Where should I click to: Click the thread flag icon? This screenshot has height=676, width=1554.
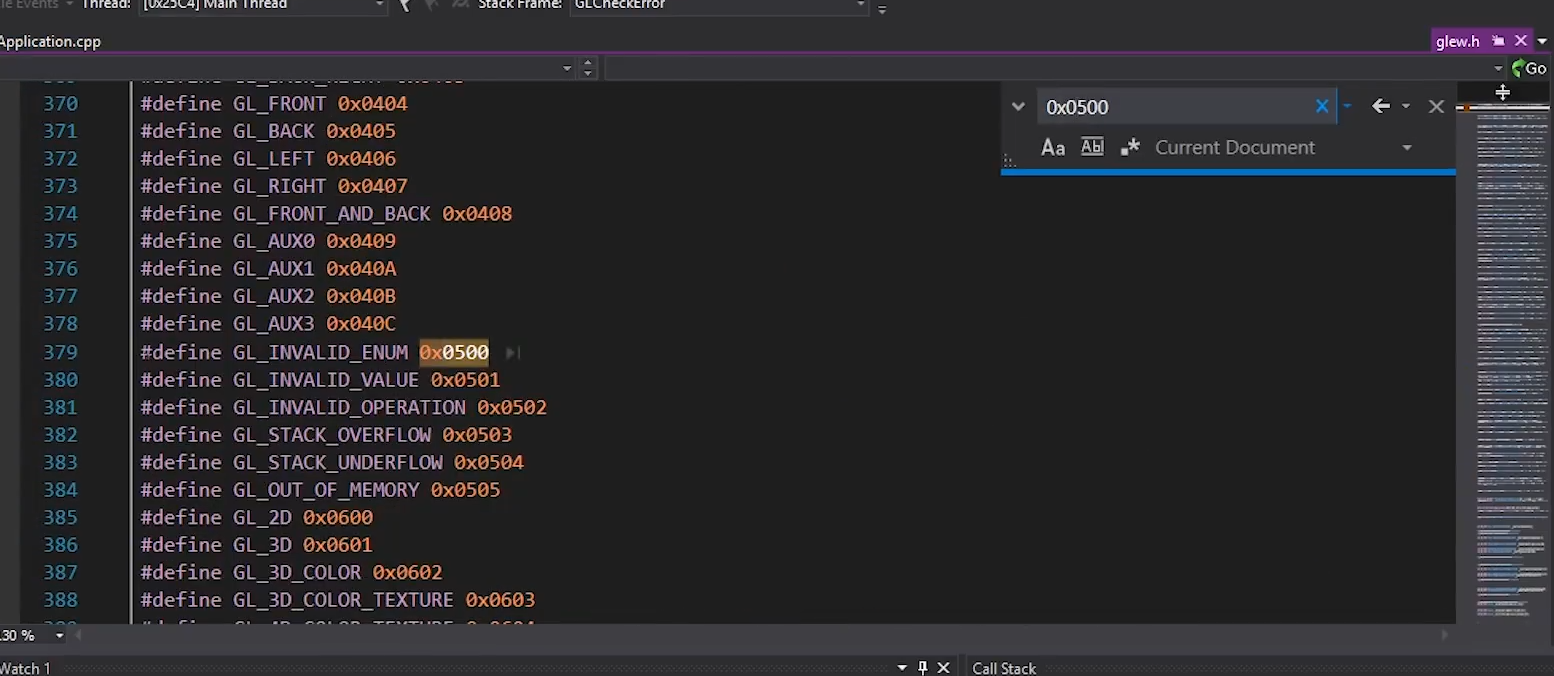click(x=405, y=5)
